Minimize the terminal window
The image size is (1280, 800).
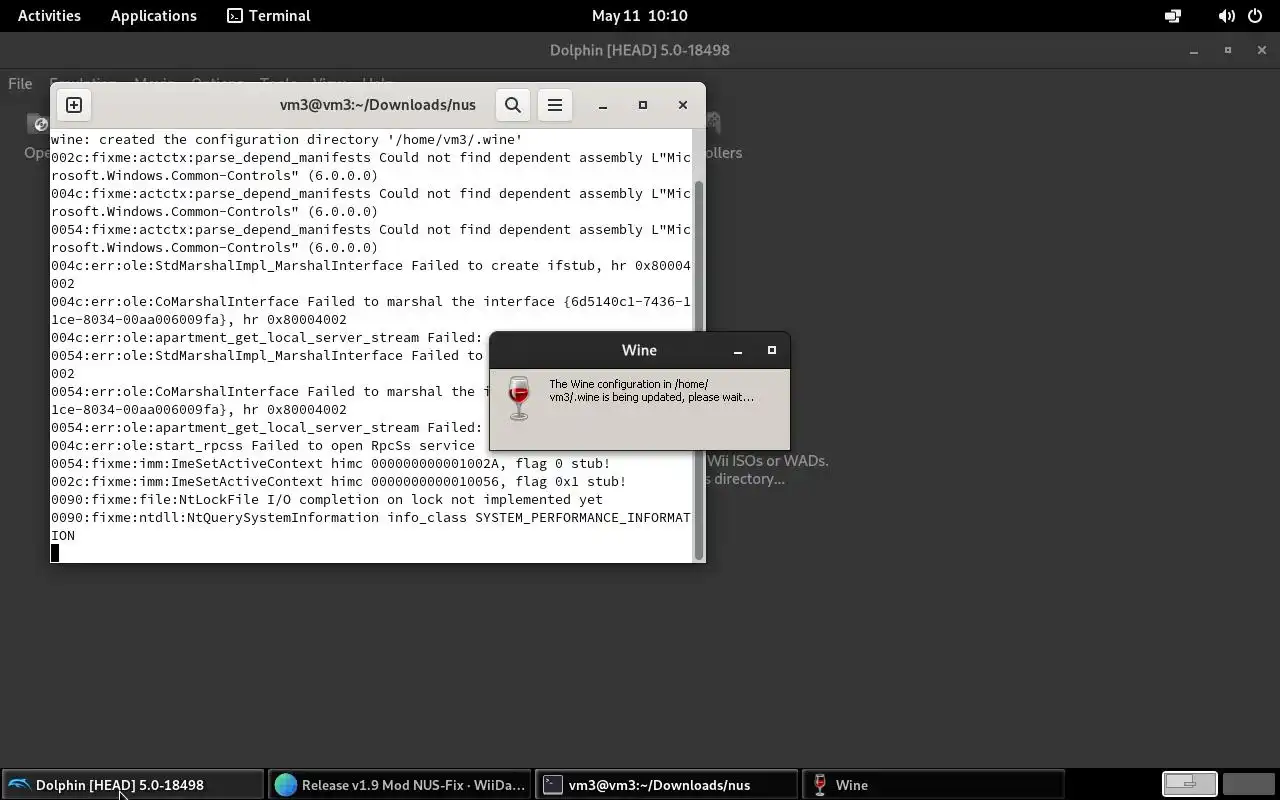(x=603, y=105)
